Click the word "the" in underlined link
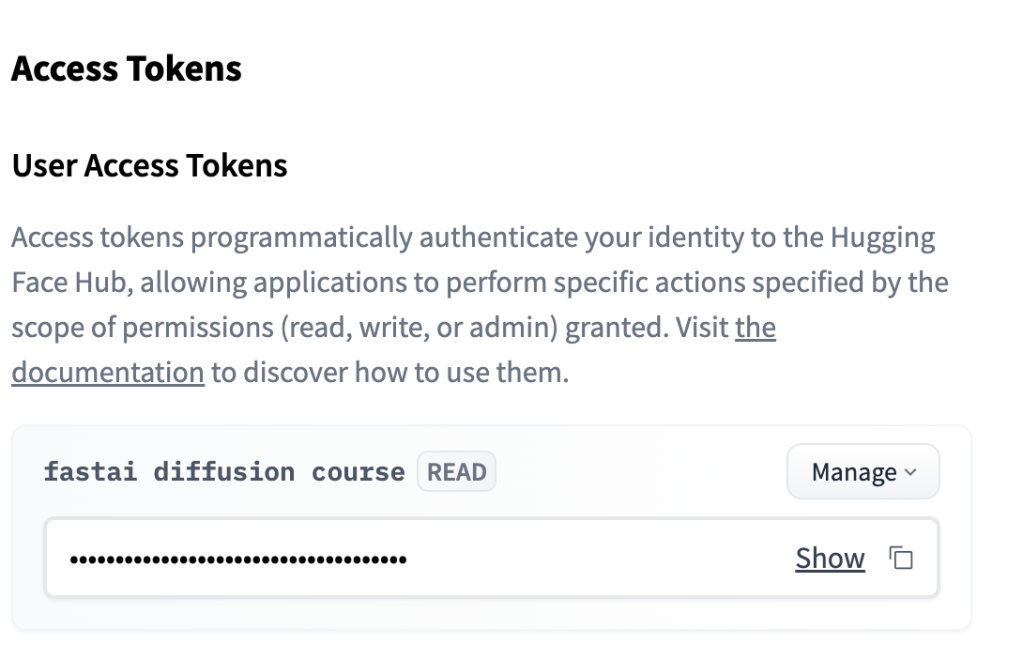The width and height of the screenshot is (1023, 659). point(755,328)
